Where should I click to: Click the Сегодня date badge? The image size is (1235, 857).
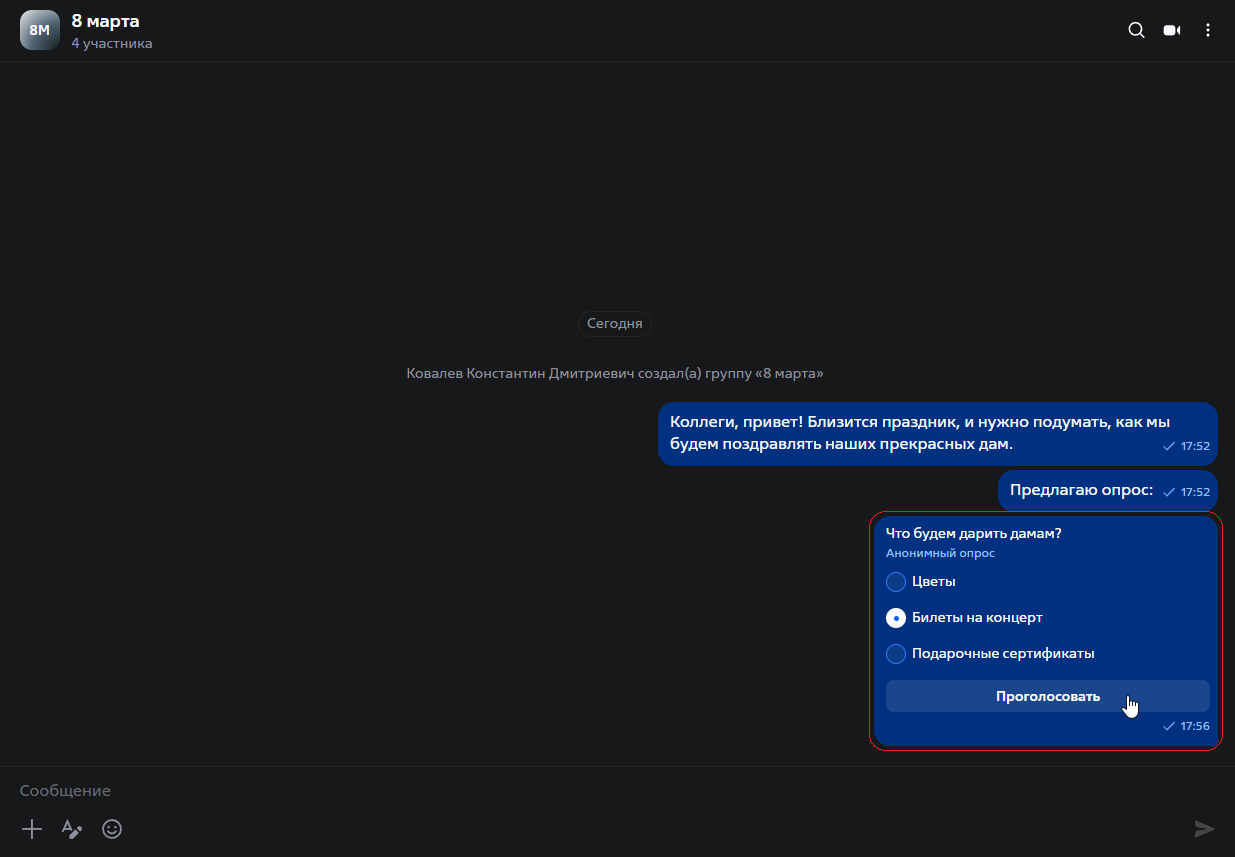pyautogui.click(x=614, y=323)
